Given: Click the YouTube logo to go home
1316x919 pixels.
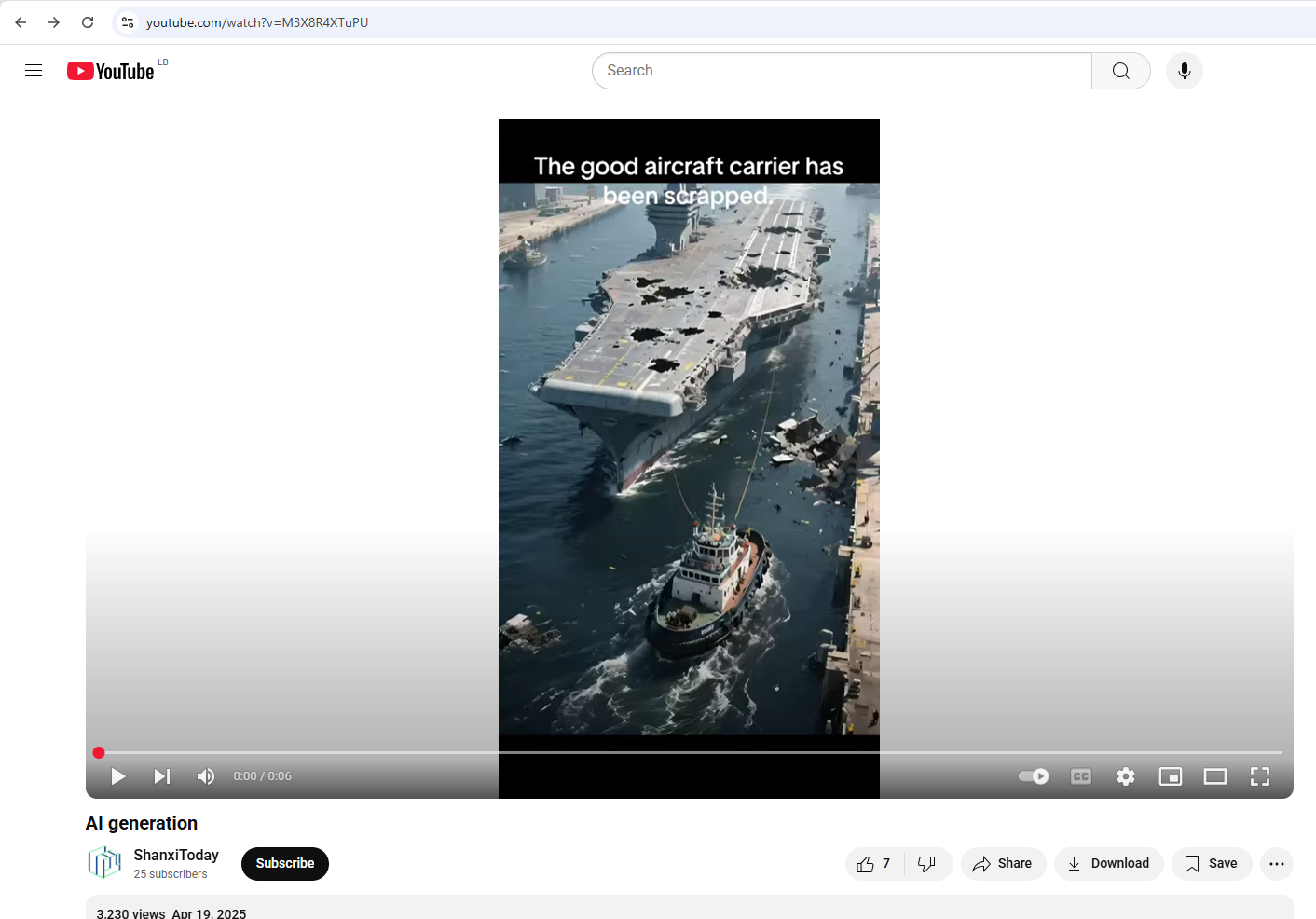Looking at the screenshot, I should coord(111,71).
